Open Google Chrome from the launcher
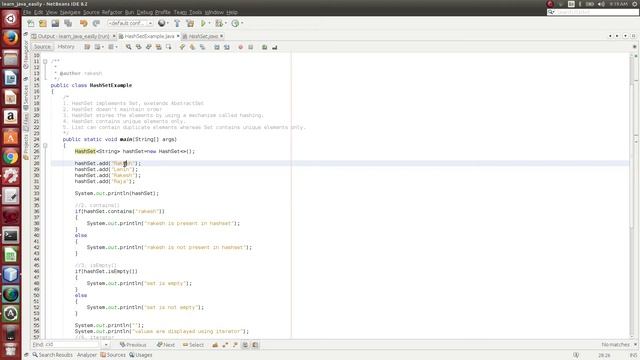The width and height of the screenshot is (640, 360). (x=11, y=157)
